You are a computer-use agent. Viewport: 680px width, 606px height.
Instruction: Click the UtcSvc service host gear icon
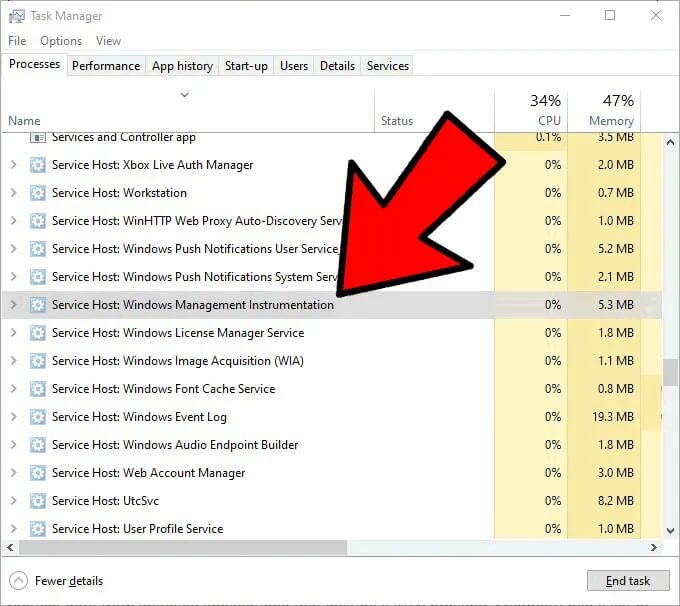(x=38, y=501)
